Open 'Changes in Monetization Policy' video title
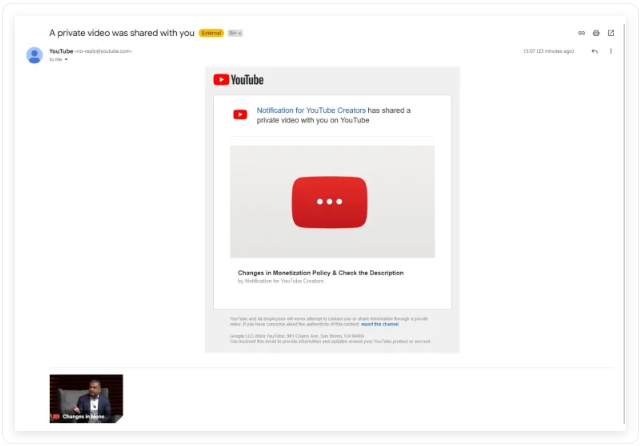Image resolution: width=642 pixels, height=446 pixels. [321, 273]
